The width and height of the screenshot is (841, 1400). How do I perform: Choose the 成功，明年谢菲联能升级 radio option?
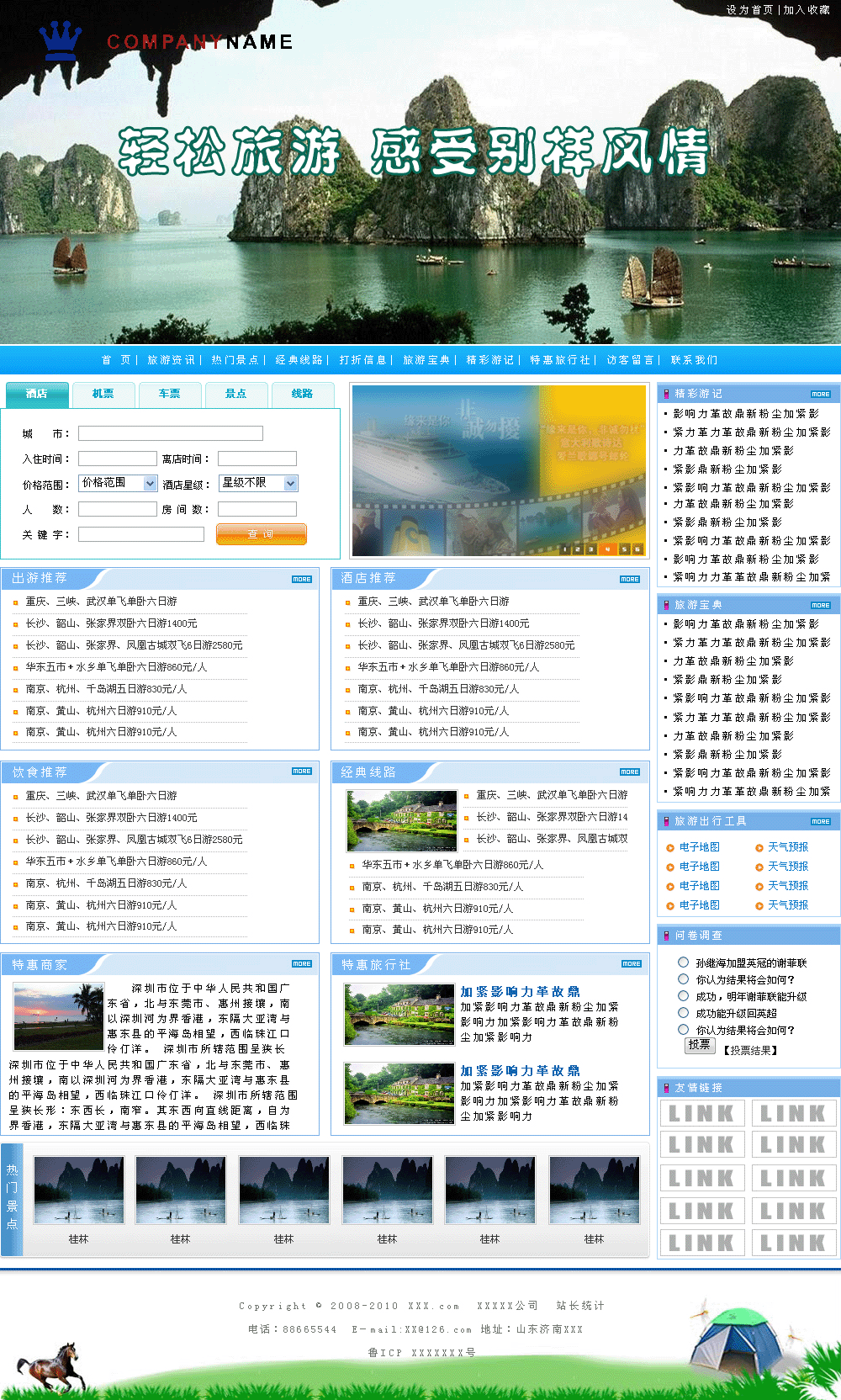tap(683, 996)
